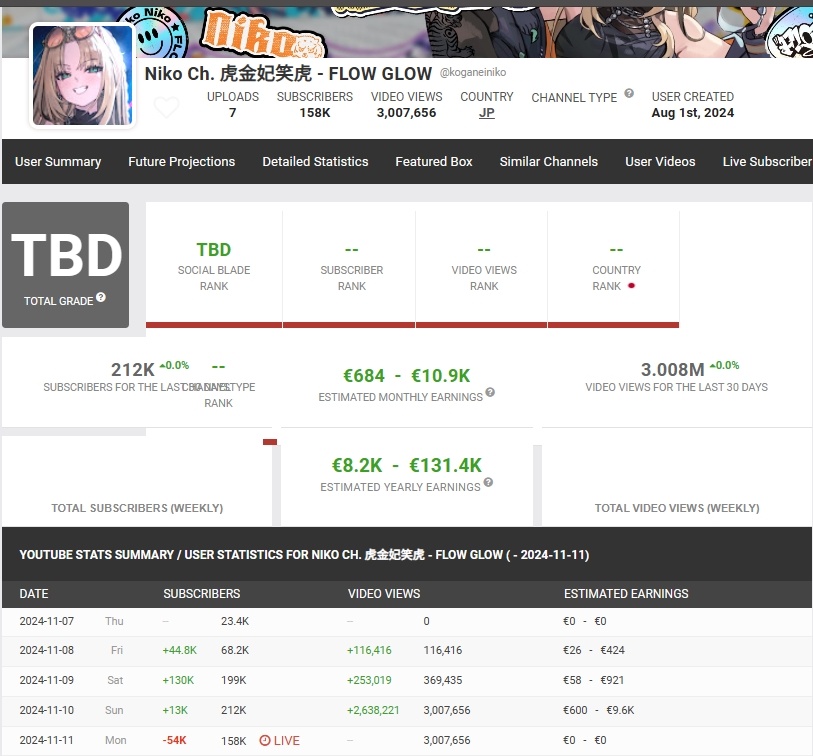The image size is (813, 756).
Task: Click the Total Video Views (Weekly) label
Action: (677, 508)
